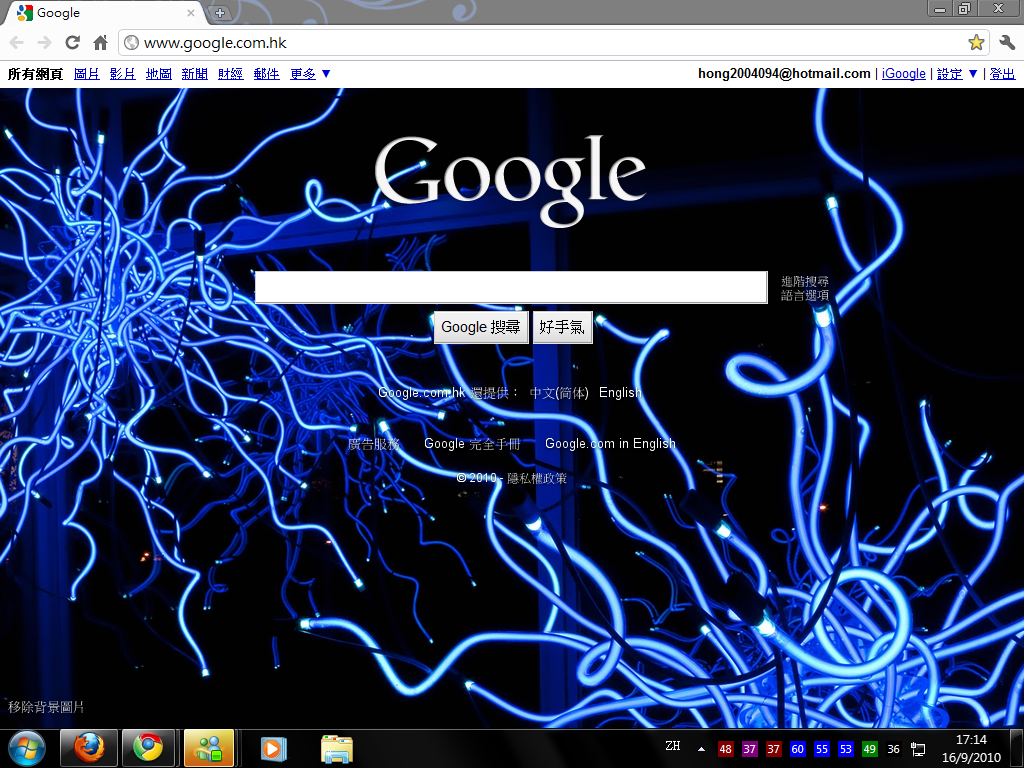Close the Google tab
The image size is (1024, 768).
click(191, 12)
